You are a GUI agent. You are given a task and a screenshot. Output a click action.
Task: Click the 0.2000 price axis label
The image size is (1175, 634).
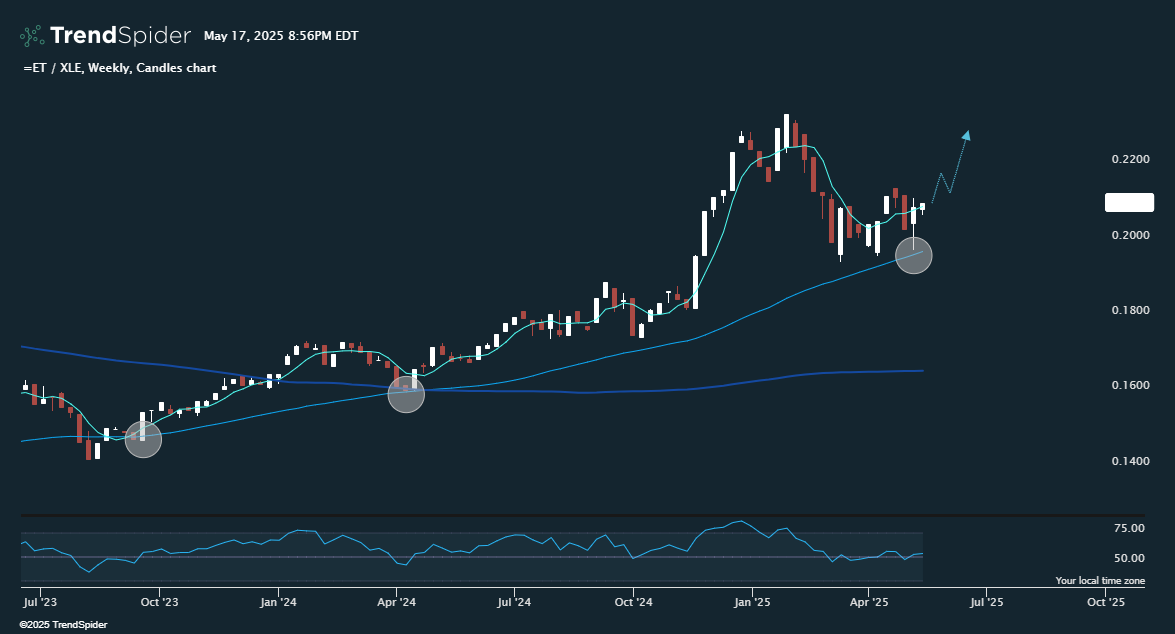click(x=1130, y=235)
